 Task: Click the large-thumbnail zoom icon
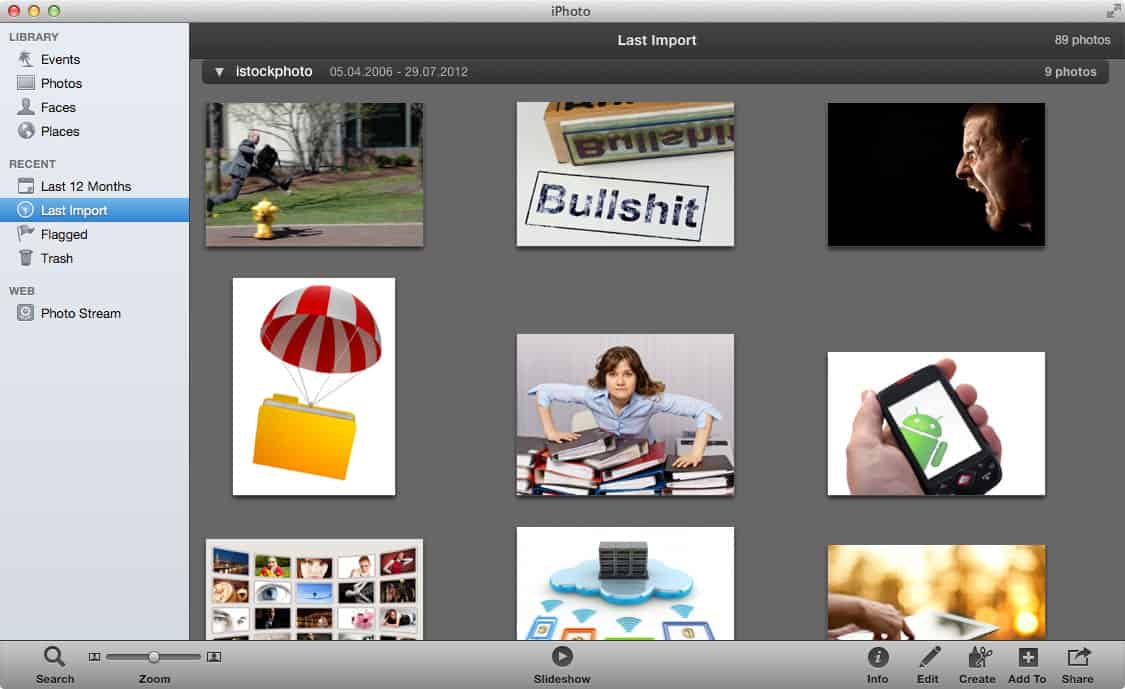pos(214,657)
